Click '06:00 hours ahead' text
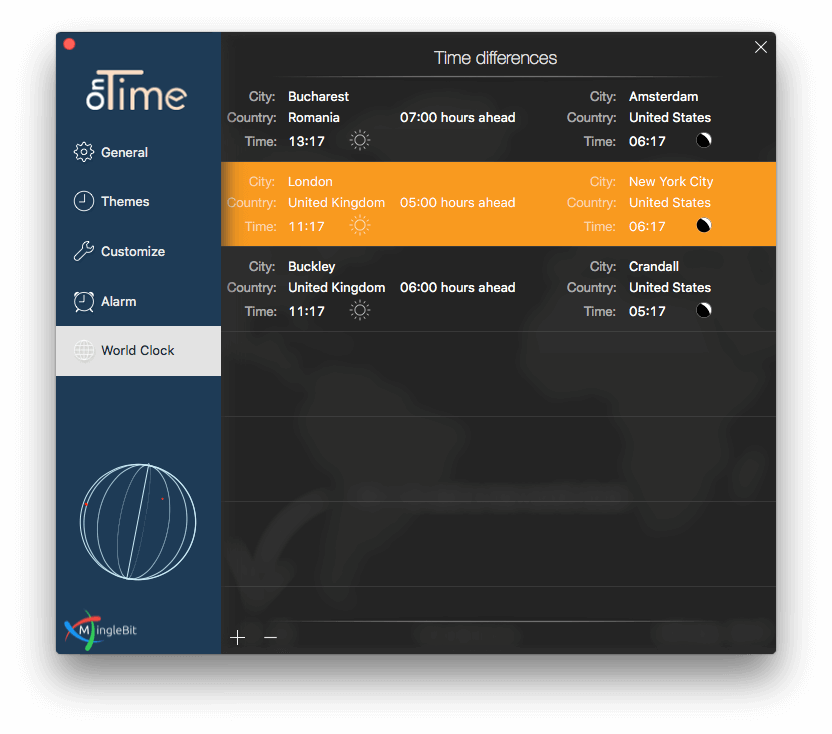832x734 pixels. (457, 288)
